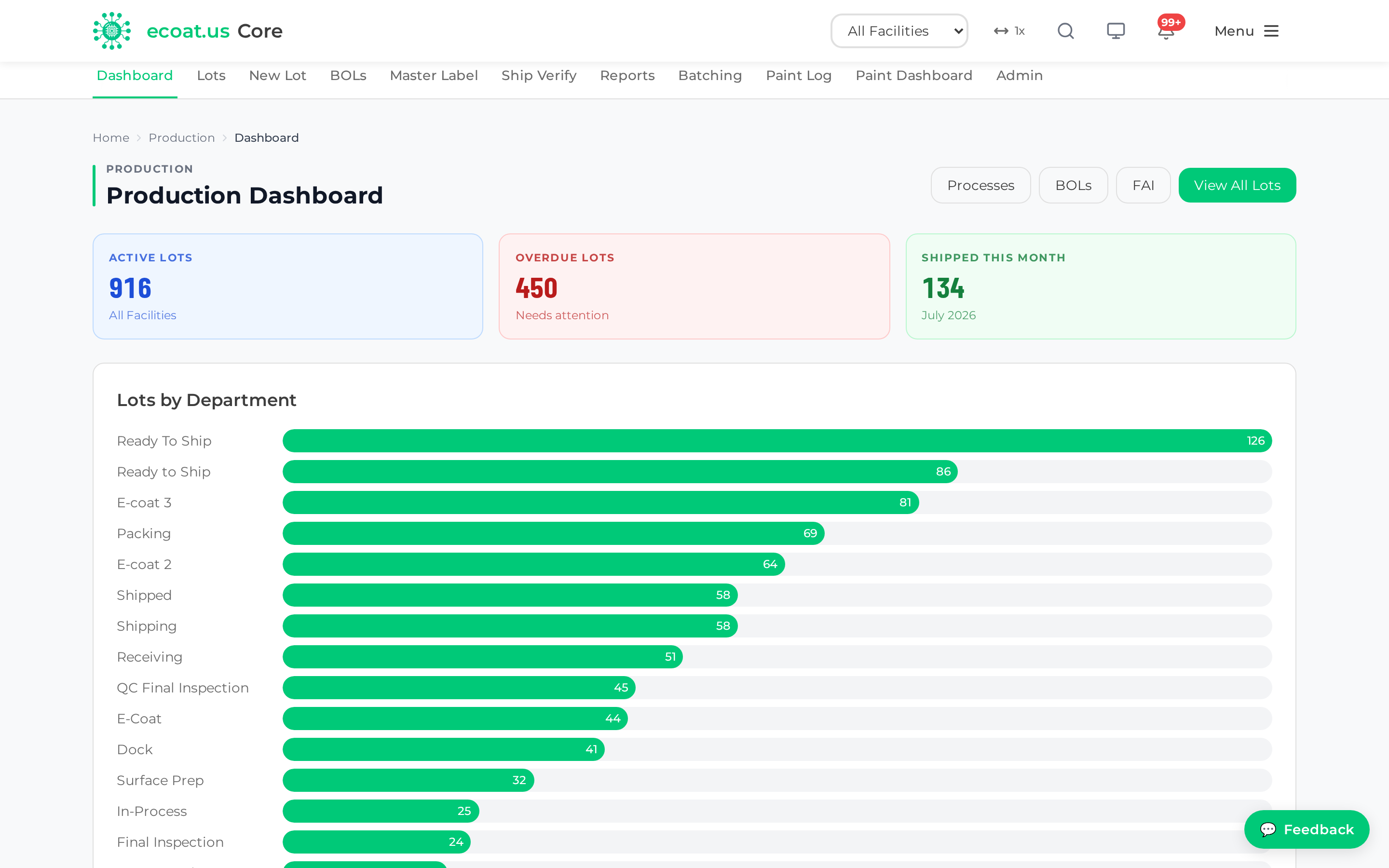Go to the Admin tab
Viewport: 1389px width, 868px height.
click(1020, 76)
